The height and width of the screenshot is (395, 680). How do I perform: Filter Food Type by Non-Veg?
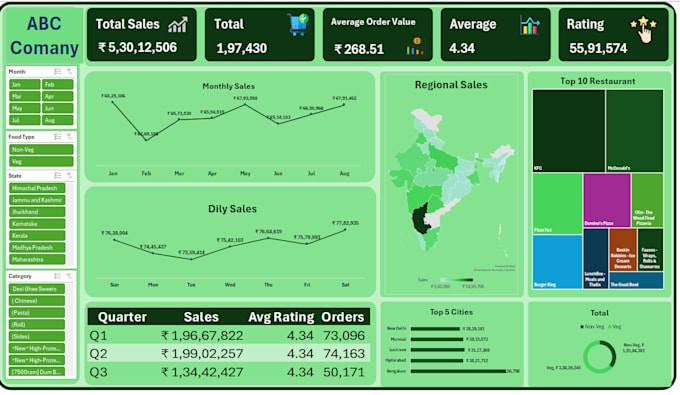point(41,150)
